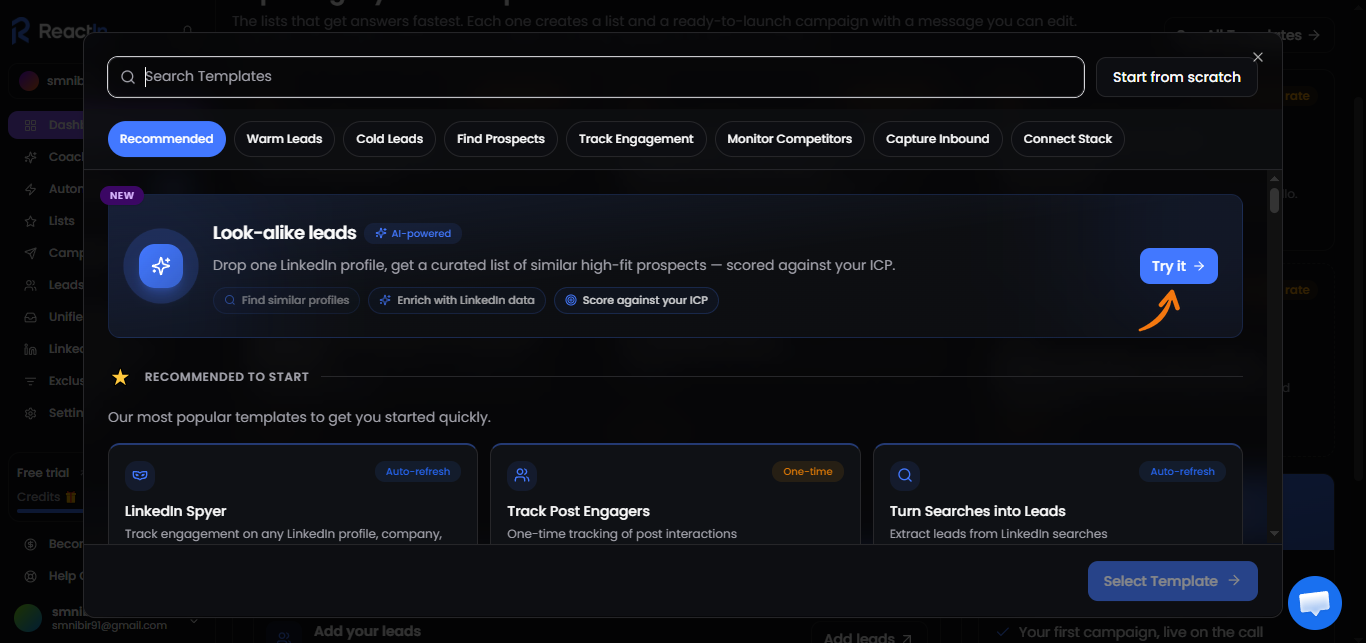
Task: Show the Track Engagement templates
Action: tap(636, 139)
